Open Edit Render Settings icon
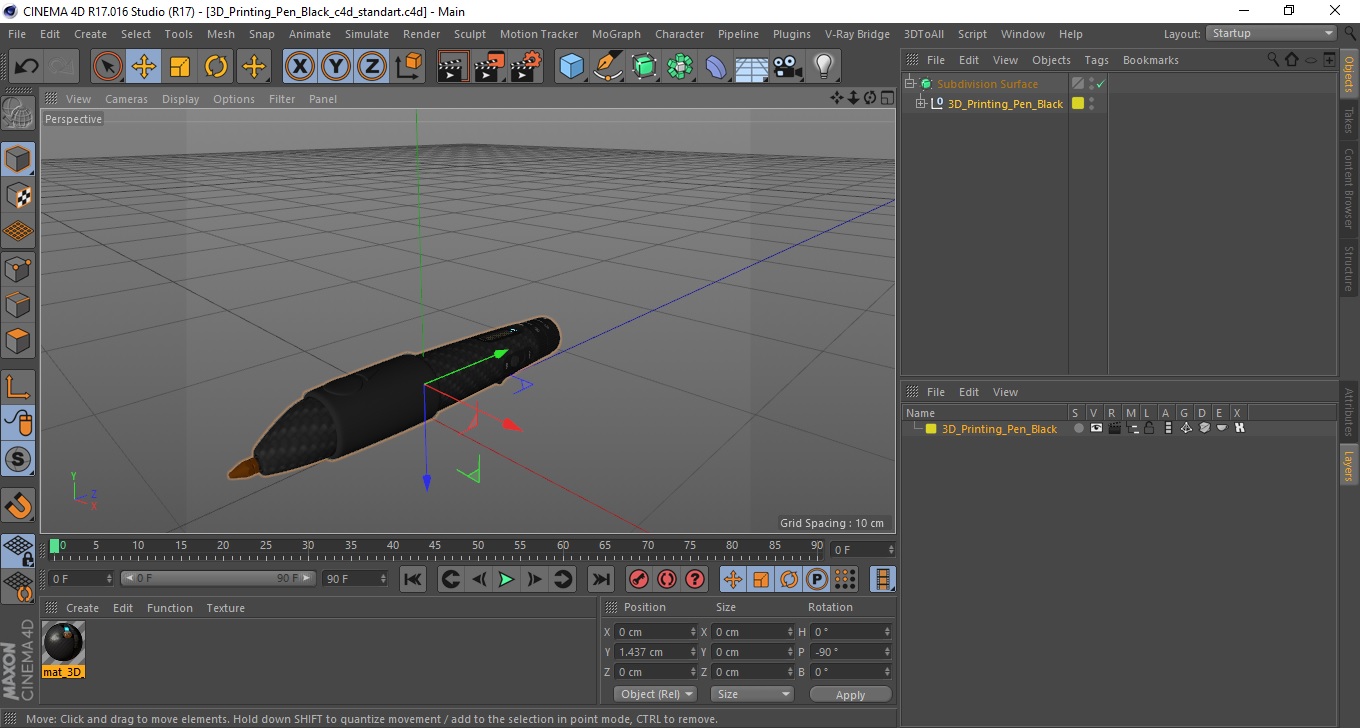Image resolution: width=1360 pixels, height=728 pixels. click(526, 67)
